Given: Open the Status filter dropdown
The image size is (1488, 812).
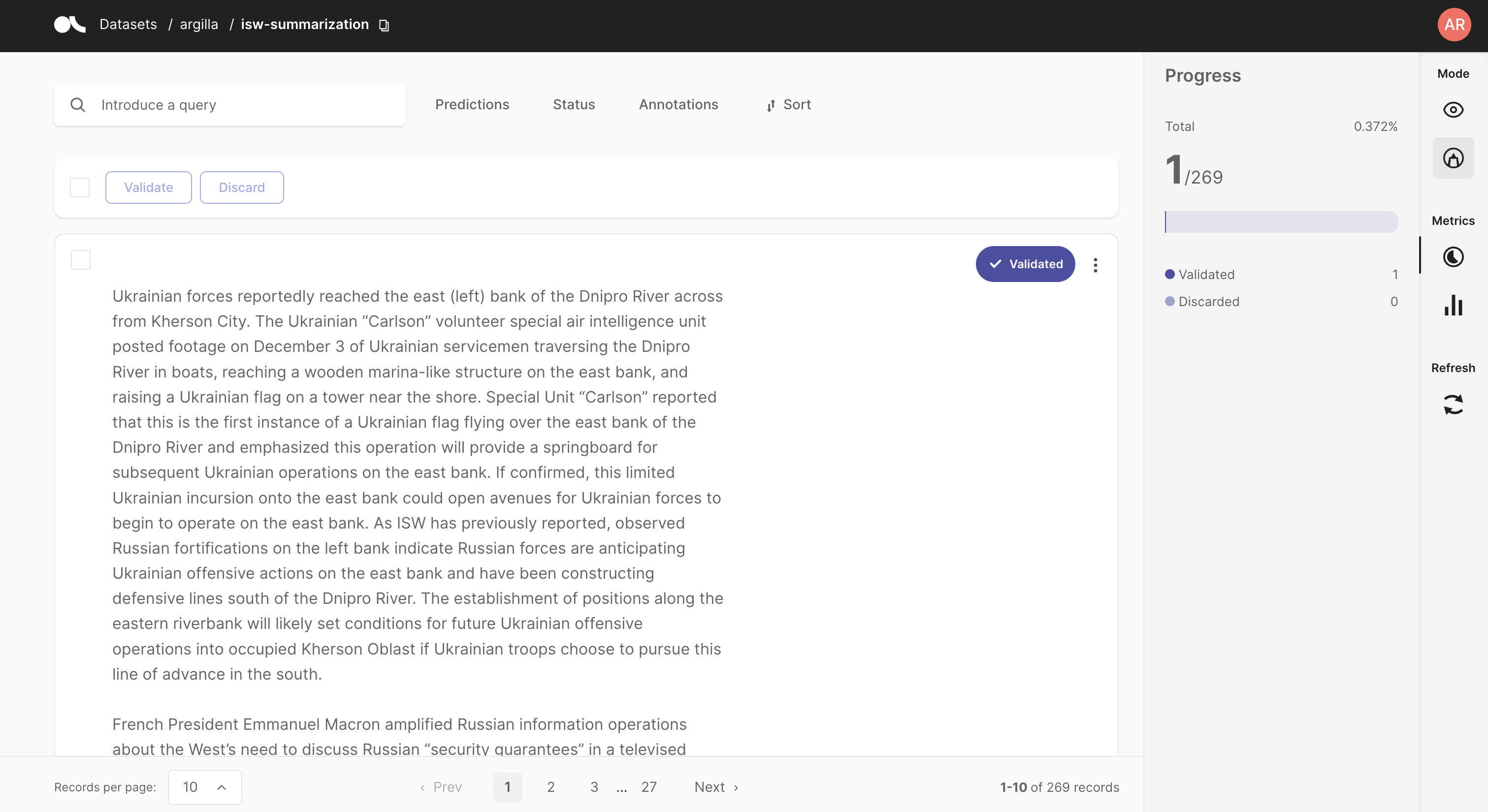Looking at the screenshot, I should [x=574, y=104].
